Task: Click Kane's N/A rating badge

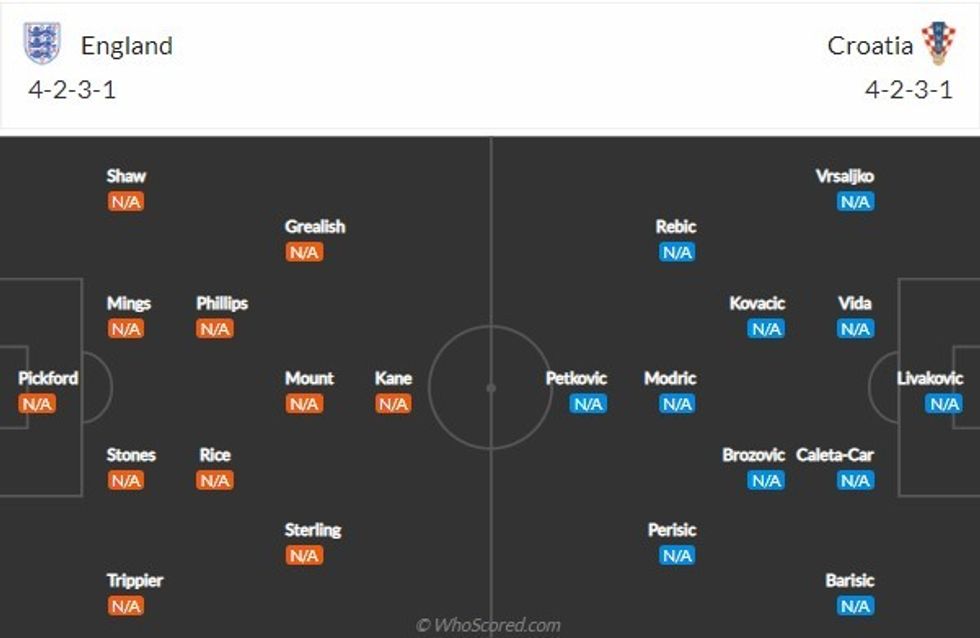Action: point(393,404)
